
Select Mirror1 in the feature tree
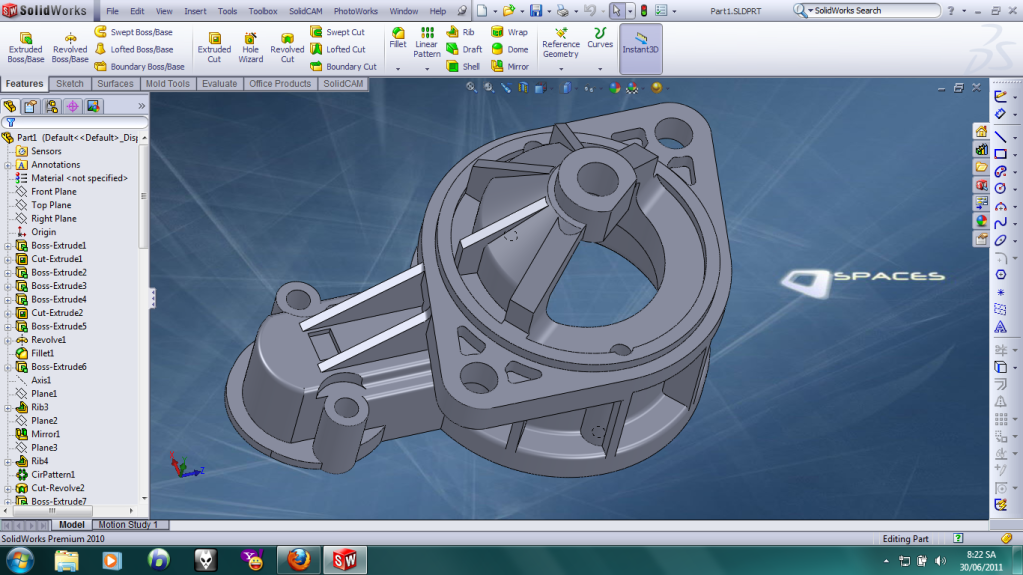45,434
